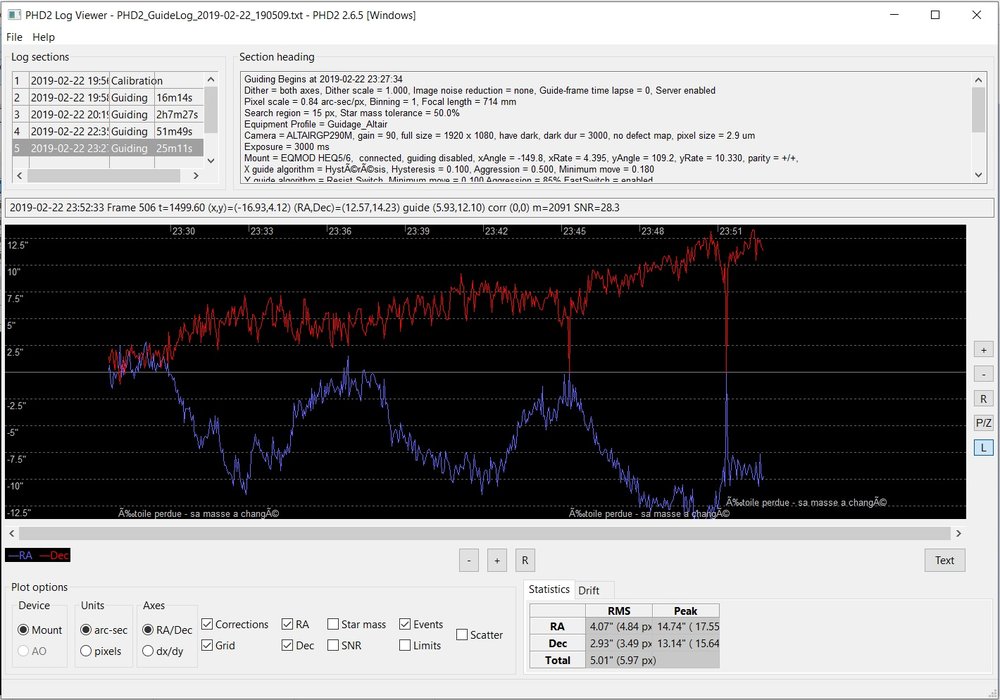The width and height of the screenshot is (1000, 700).
Task: Click the R reset button beside graph
Action: 983,398
